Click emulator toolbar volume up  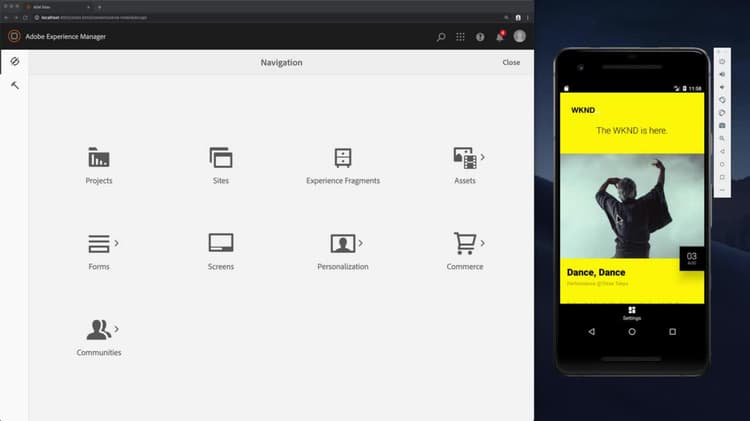tap(722, 74)
